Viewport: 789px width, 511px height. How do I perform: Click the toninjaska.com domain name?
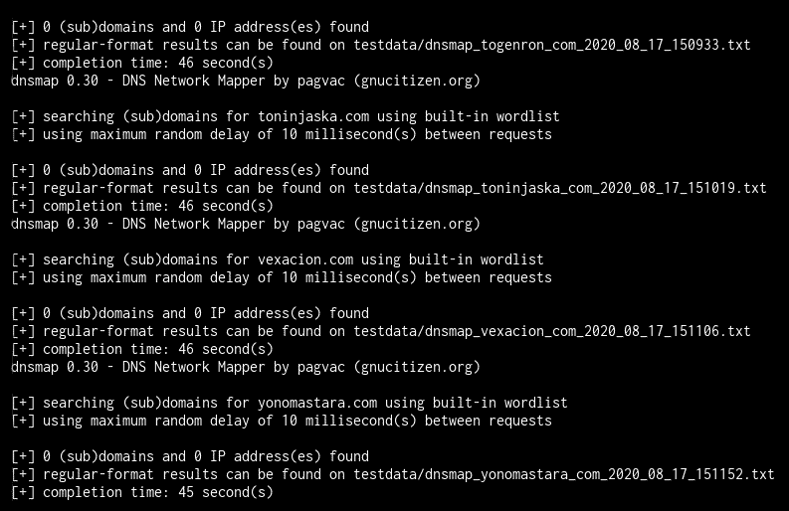click(313, 117)
